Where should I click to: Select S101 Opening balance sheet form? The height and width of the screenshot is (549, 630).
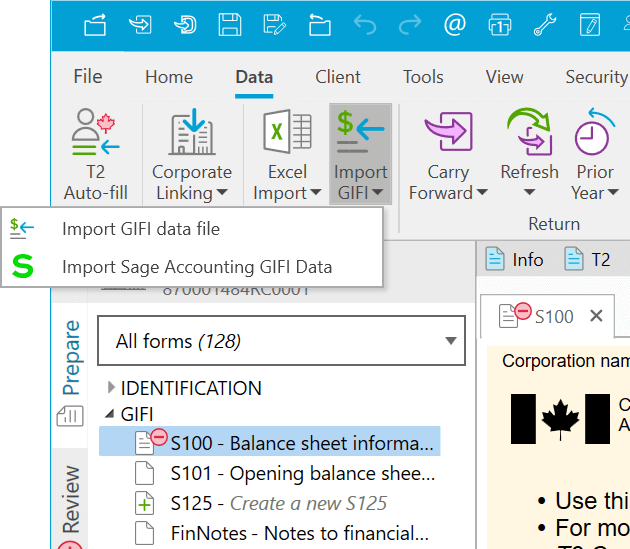coord(302,473)
